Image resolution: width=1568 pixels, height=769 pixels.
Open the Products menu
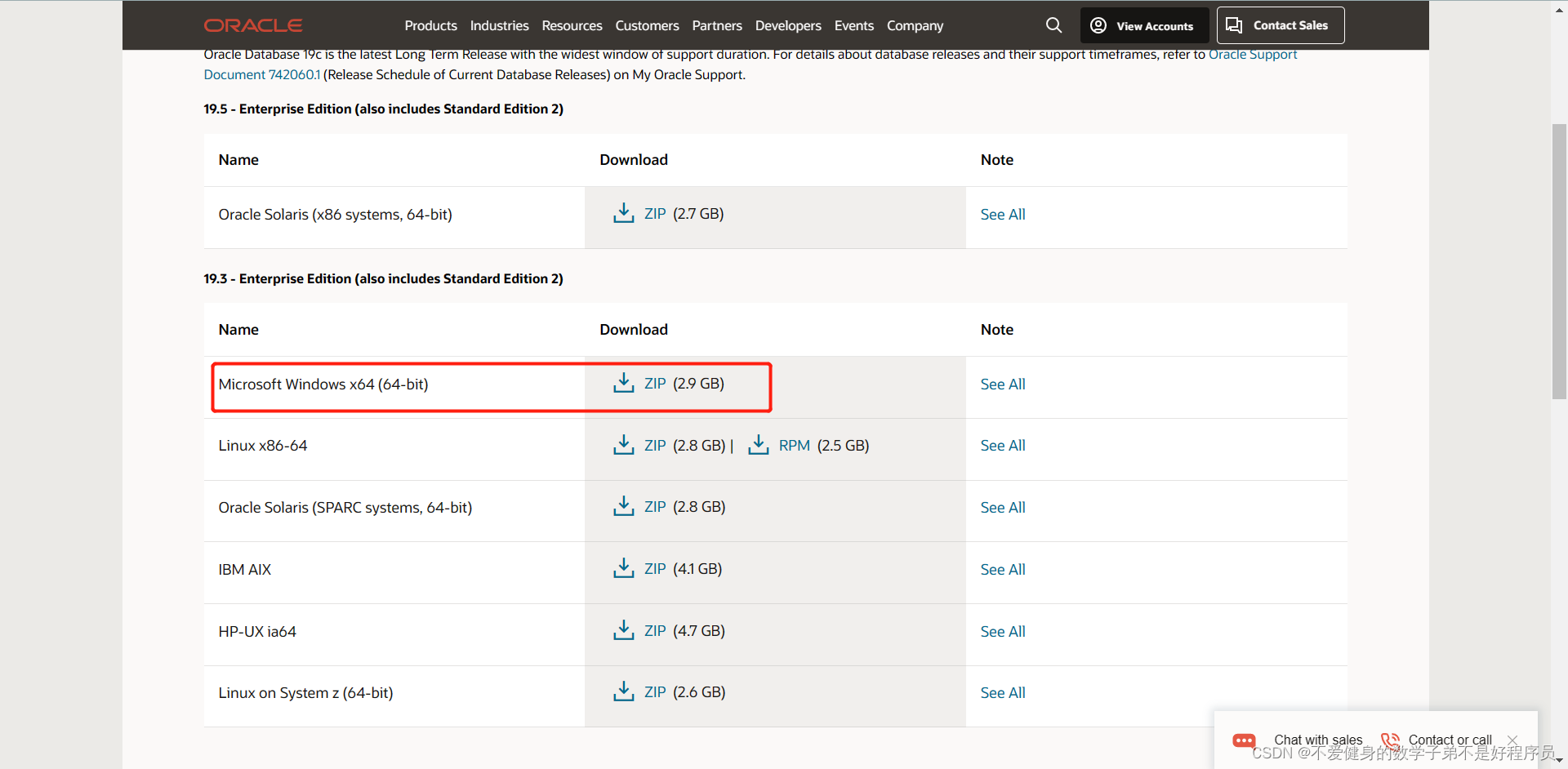[430, 25]
